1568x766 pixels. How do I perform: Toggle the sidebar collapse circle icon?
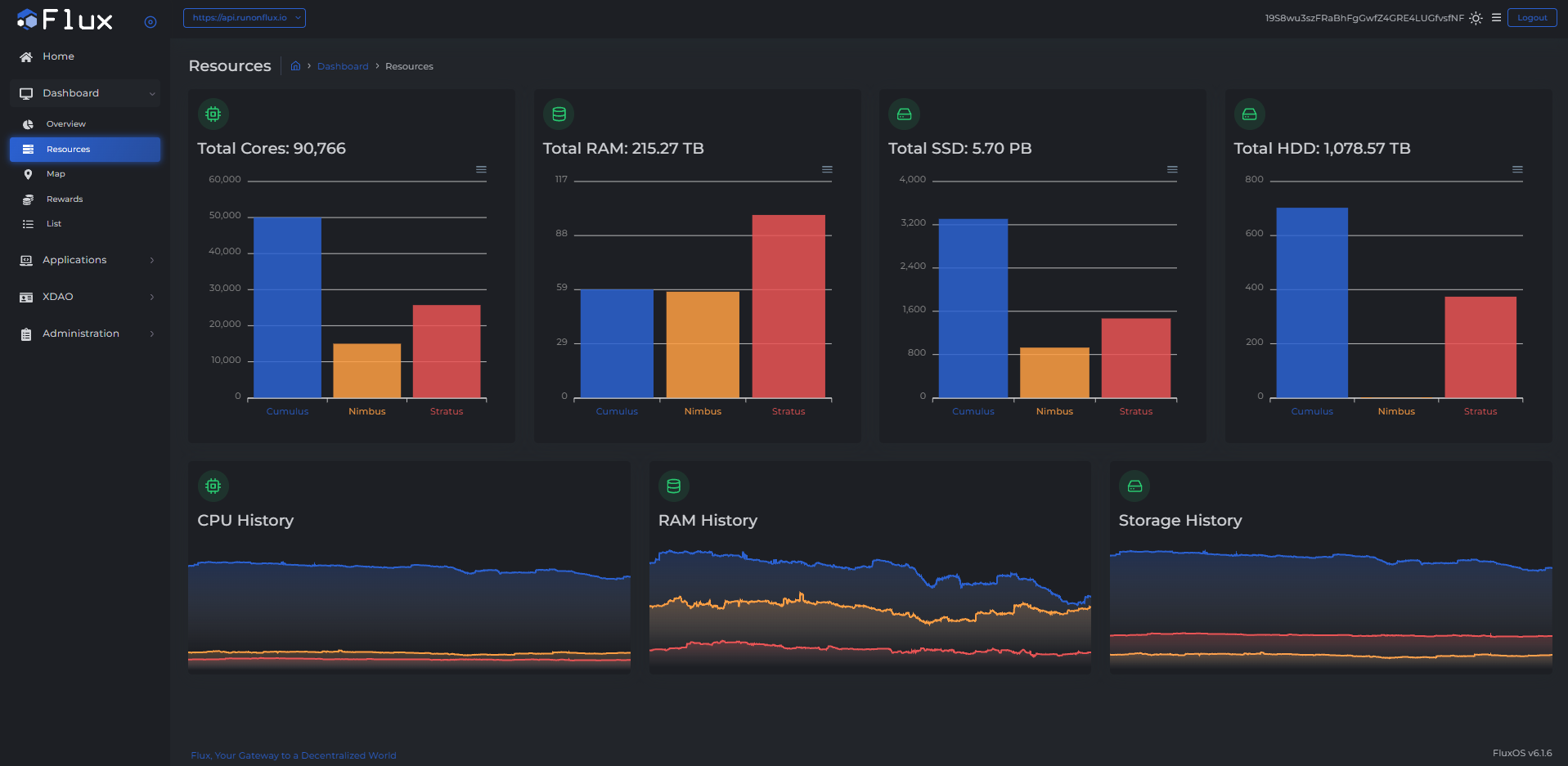click(151, 22)
